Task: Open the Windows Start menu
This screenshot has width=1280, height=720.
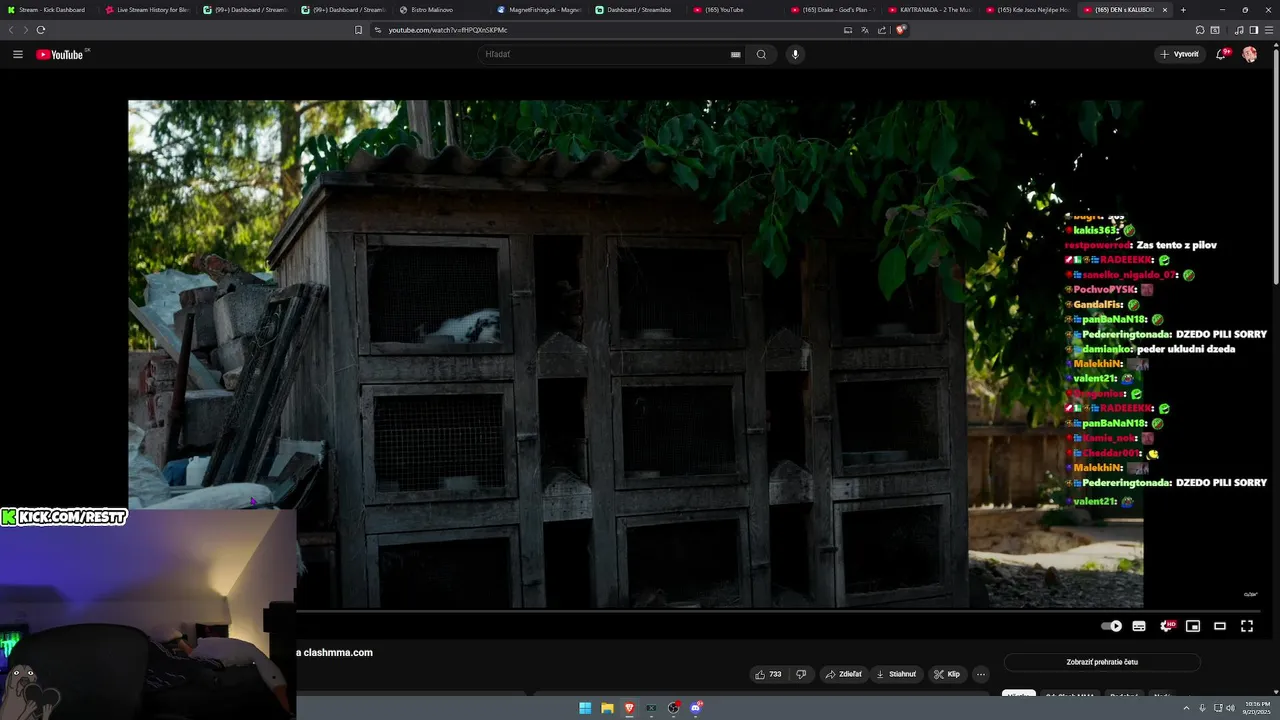Action: click(585, 708)
